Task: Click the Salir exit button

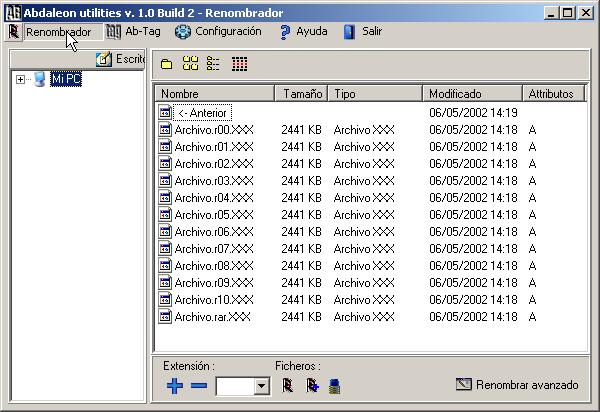Action: [x=362, y=31]
